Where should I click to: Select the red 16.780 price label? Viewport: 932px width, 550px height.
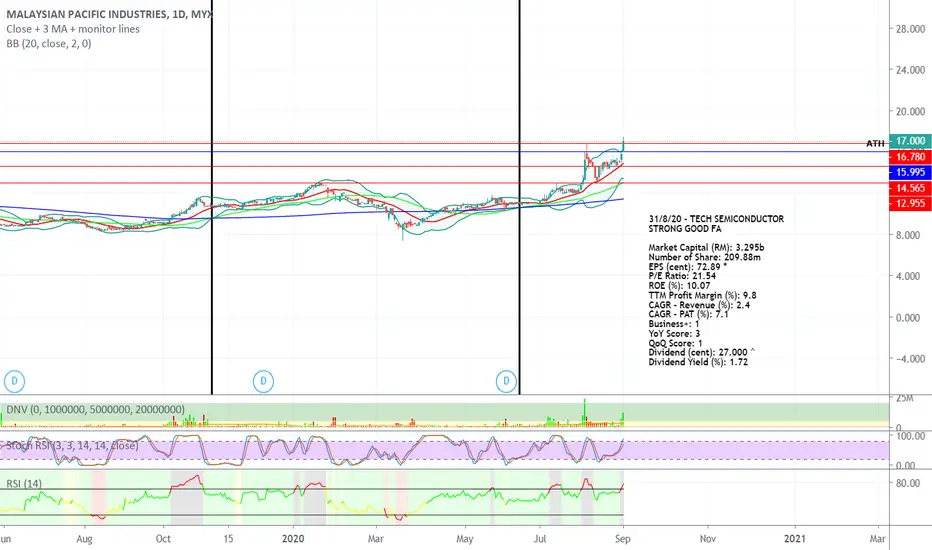910,156
